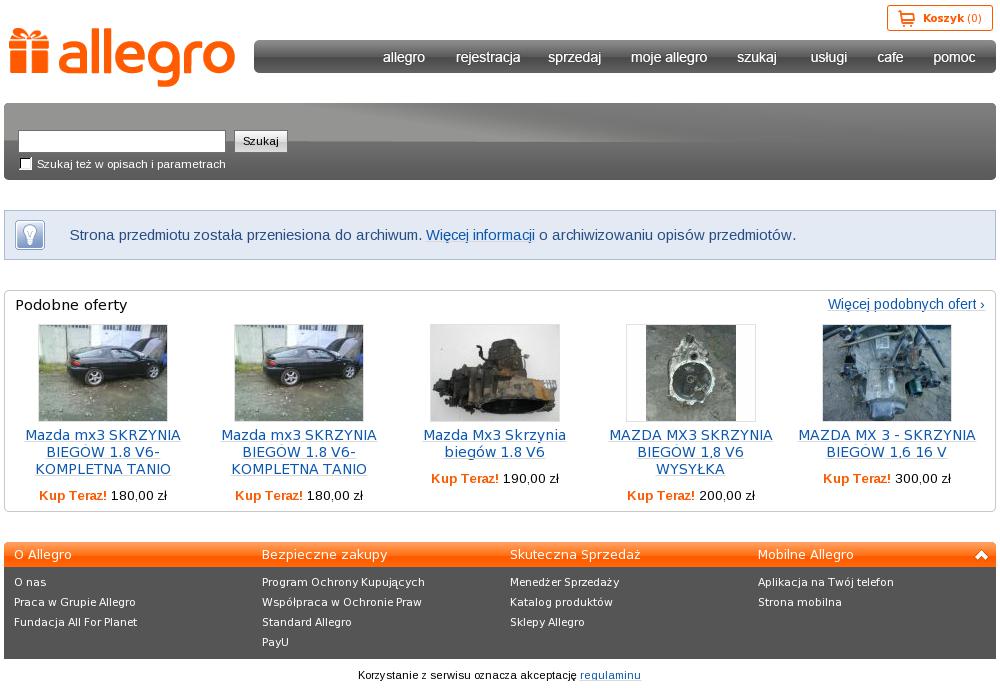Viewport: 1000px width, 695px height.
Task: Click the 'Szukaj' search button
Action: click(x=261, y=141)
